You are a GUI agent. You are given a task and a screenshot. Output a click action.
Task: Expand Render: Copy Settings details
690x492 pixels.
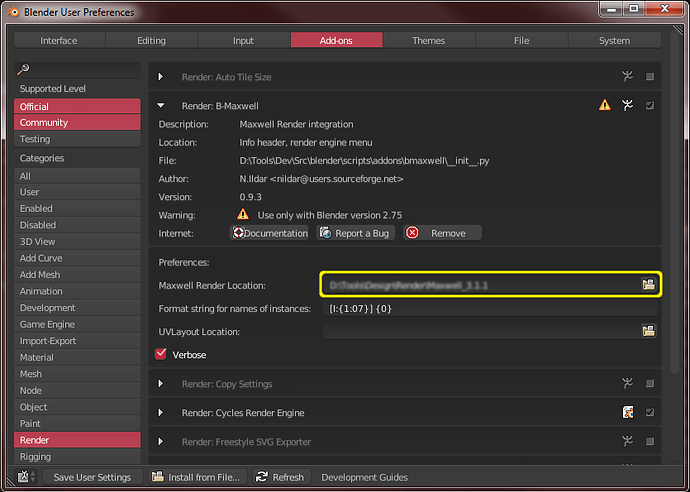161,383
